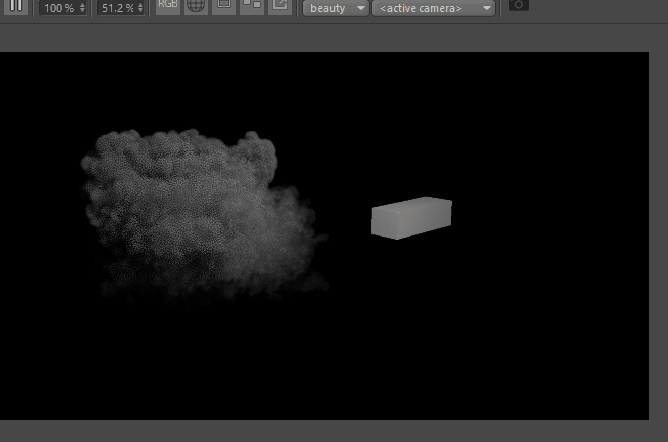Open the beauty AOV dropdown
Screen dimensions: 668x442
336,8
